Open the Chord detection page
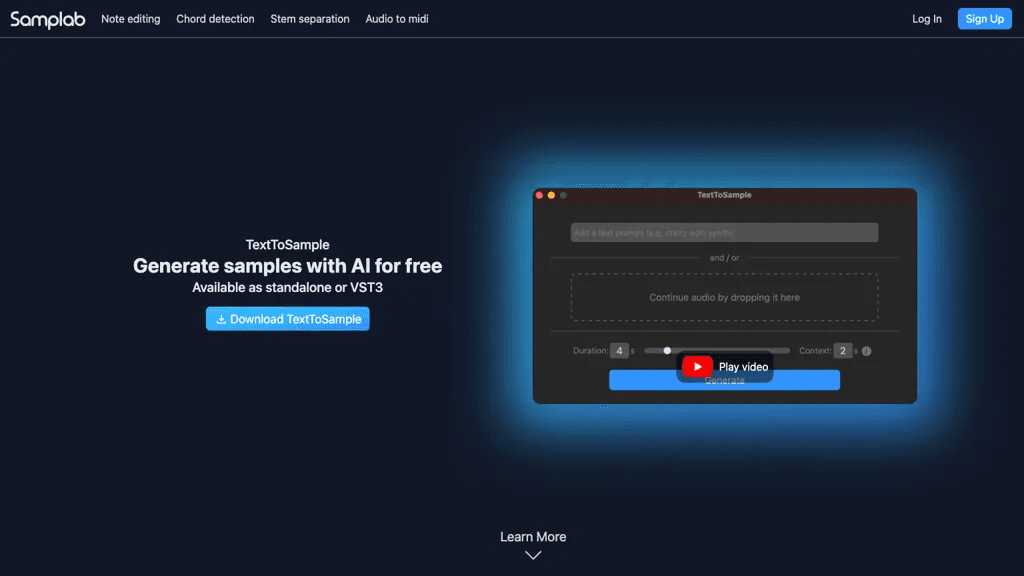 coord(215,19)
